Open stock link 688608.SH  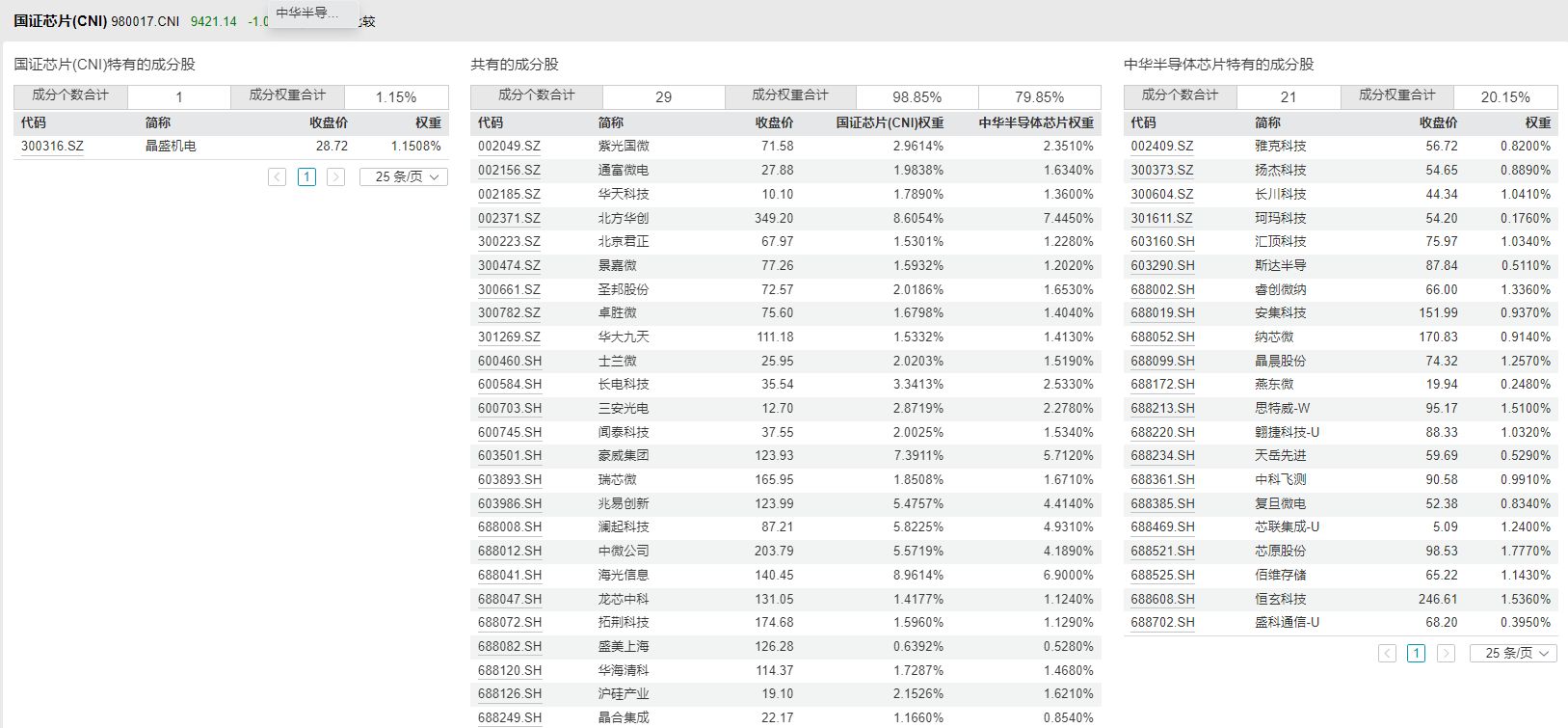point(1163,600)
